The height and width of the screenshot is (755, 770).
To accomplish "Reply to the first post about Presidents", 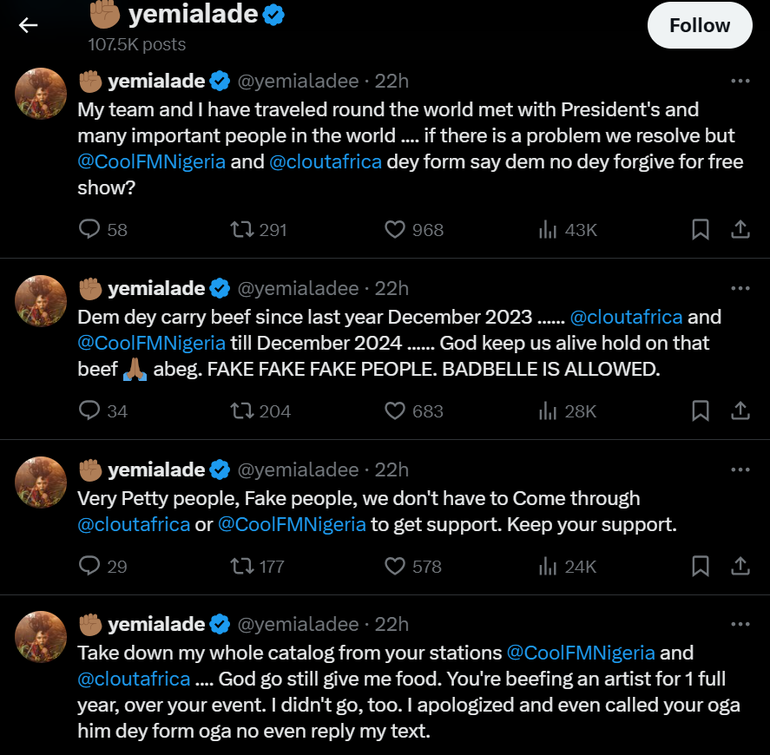I will pos(90,230).
